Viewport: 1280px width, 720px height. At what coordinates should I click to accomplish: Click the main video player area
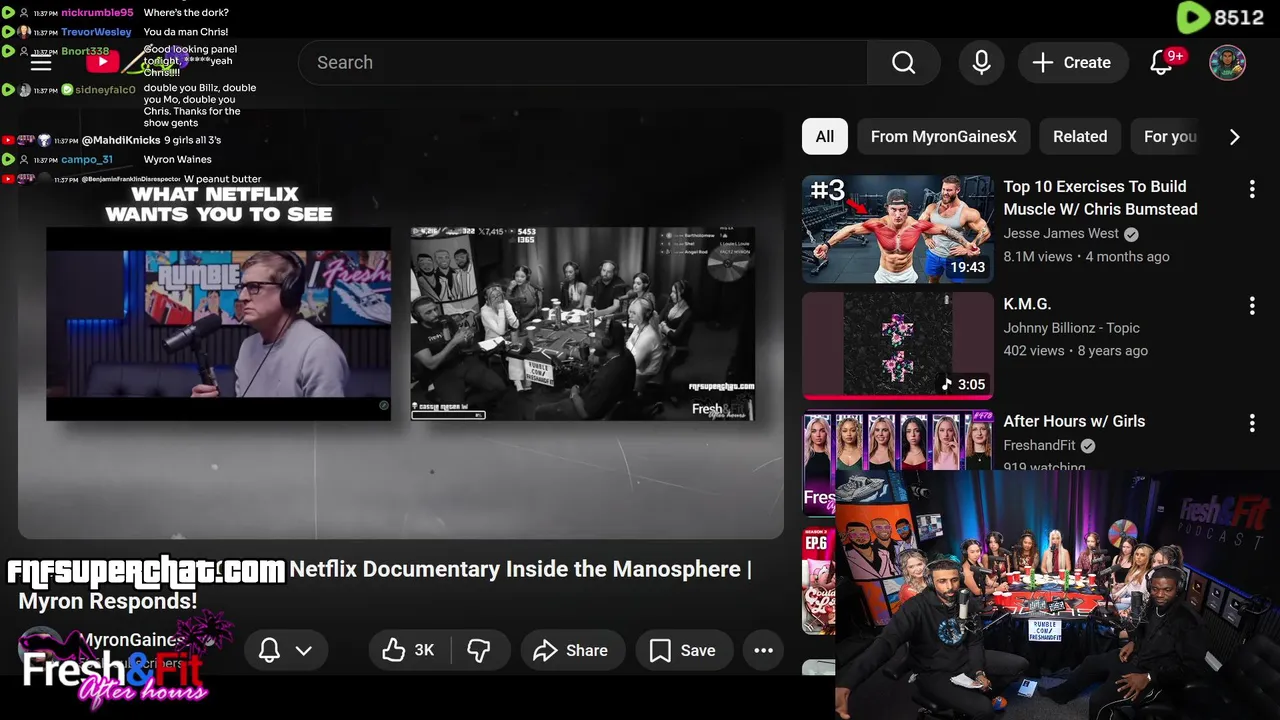coord(401,322)
